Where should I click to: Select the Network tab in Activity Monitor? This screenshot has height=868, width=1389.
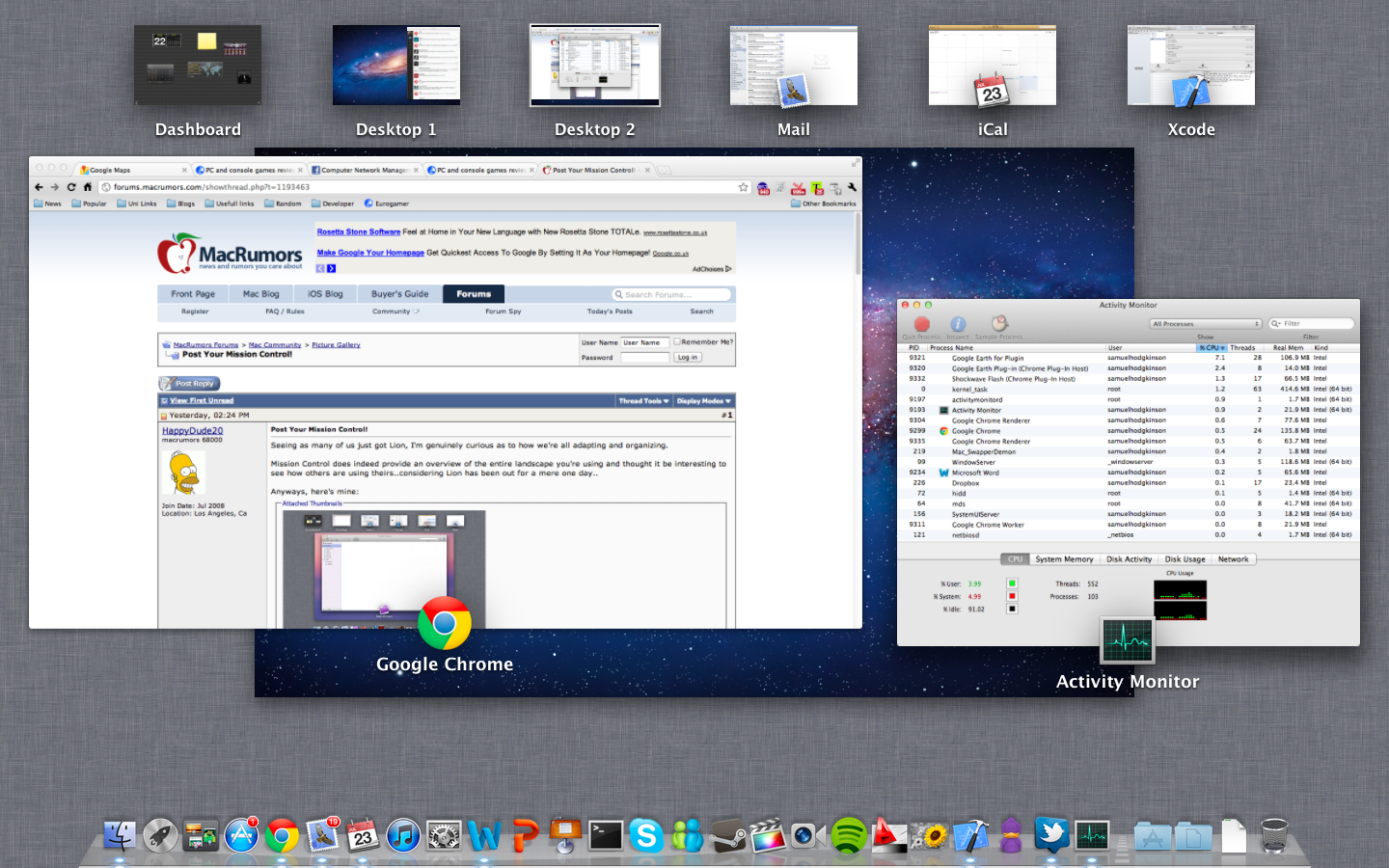point(1233,559)
